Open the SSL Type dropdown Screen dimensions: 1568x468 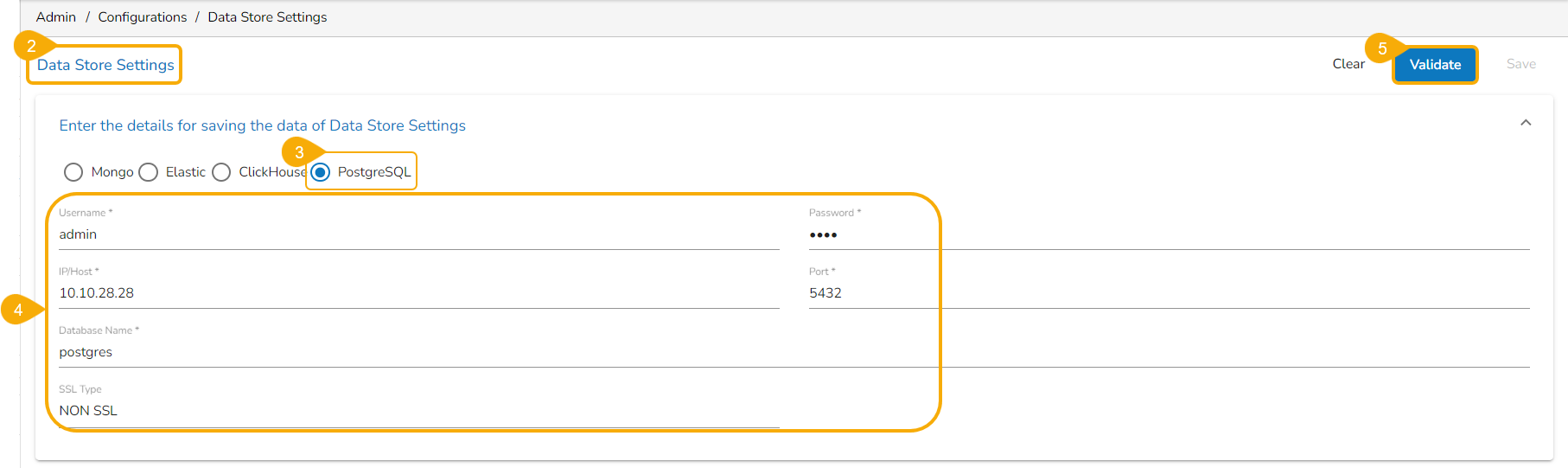point(418,411)
